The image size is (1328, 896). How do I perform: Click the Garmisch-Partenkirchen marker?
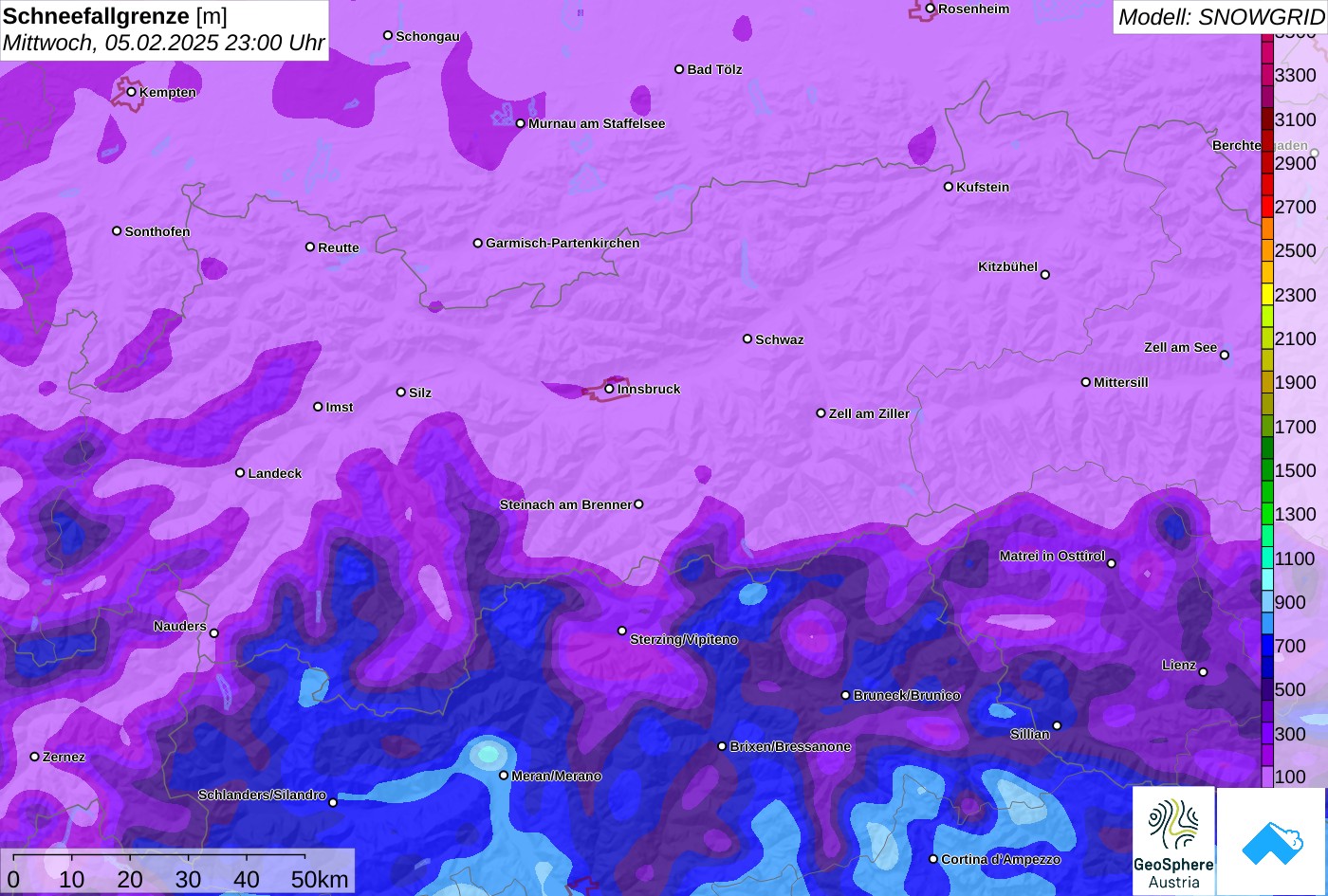click(478, 243)
